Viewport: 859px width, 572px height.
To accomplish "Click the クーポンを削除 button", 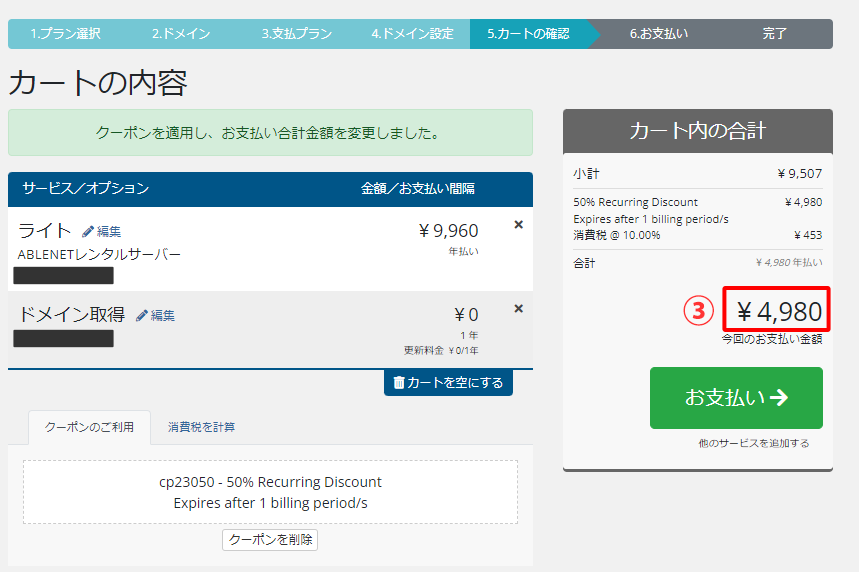I will coord(270,539).
